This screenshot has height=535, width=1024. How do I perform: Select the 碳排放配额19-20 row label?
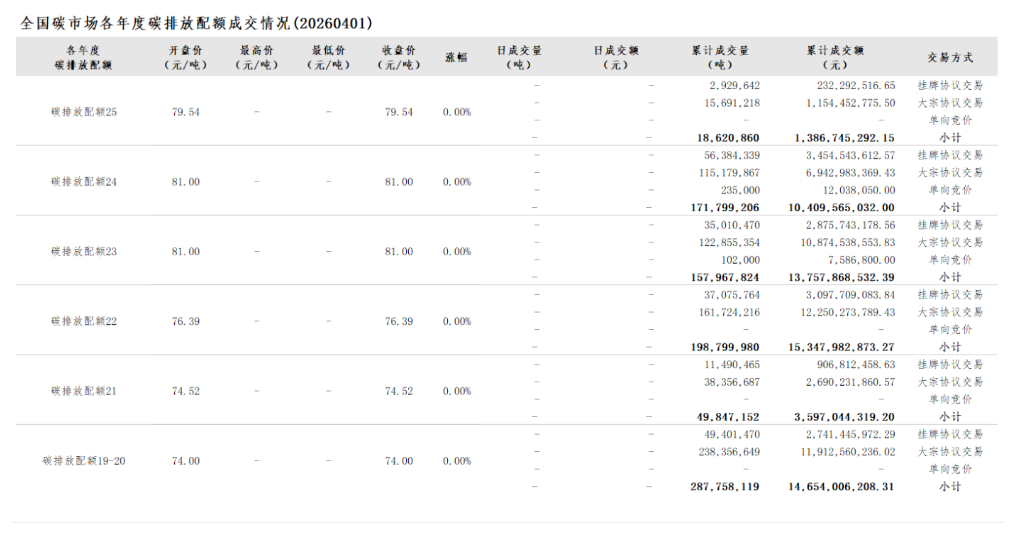coord(84,462)
